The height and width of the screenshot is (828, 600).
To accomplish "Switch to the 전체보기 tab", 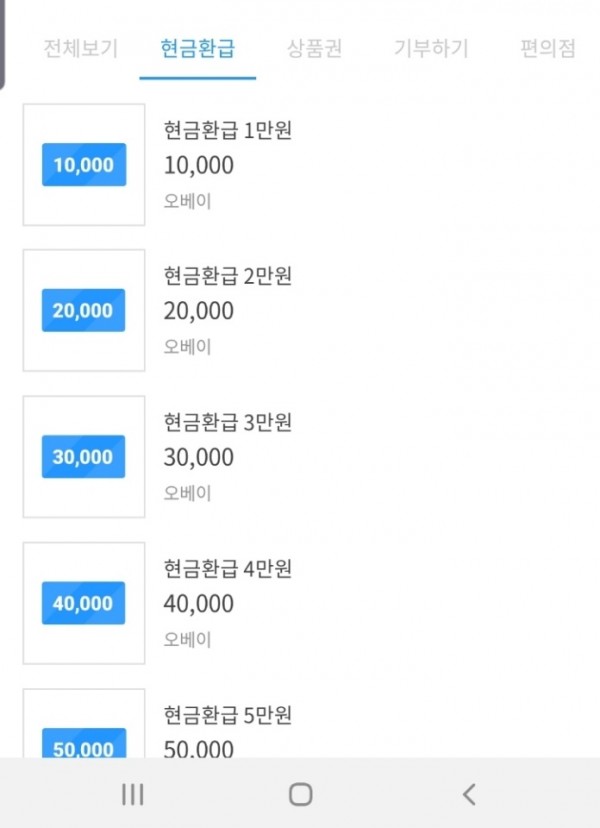I will coord(81,48).
